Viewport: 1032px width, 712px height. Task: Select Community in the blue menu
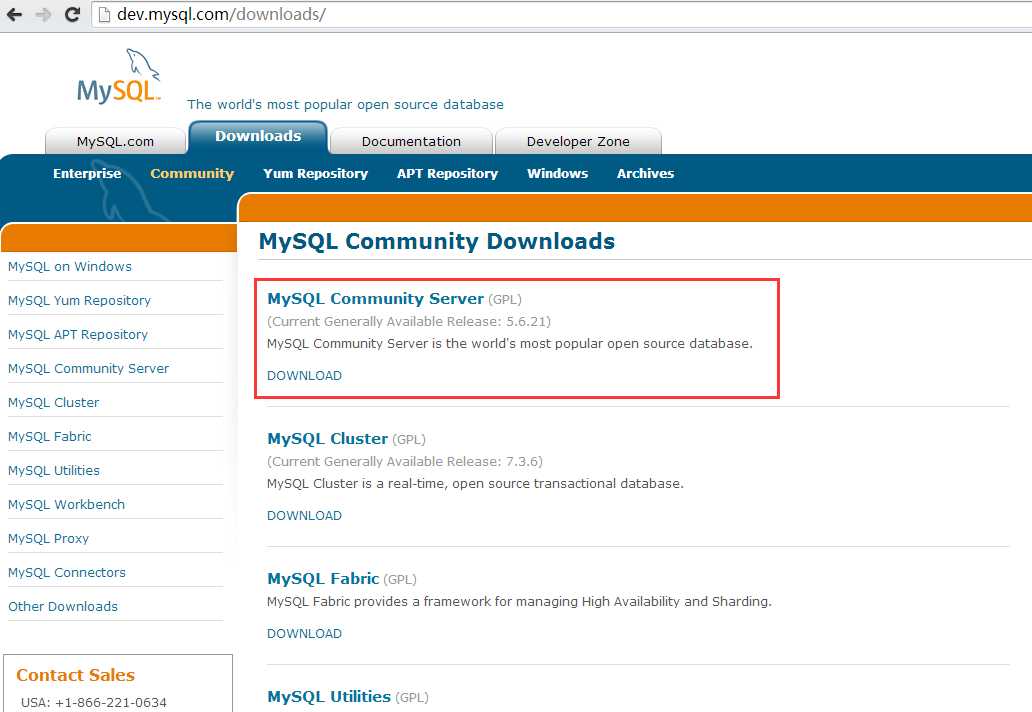(x=192, y=173)
